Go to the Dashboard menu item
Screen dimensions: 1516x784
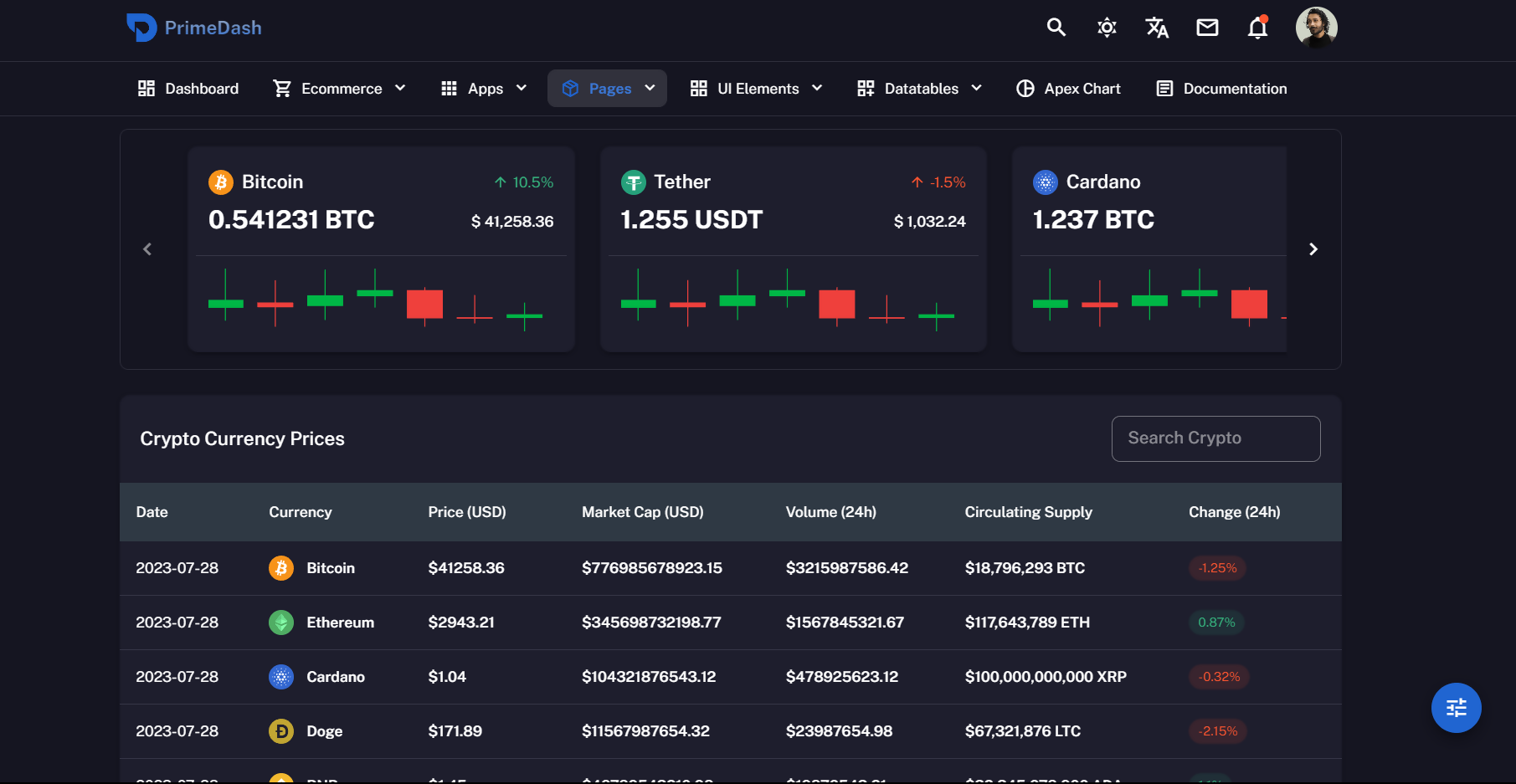[x=188, y=89]
